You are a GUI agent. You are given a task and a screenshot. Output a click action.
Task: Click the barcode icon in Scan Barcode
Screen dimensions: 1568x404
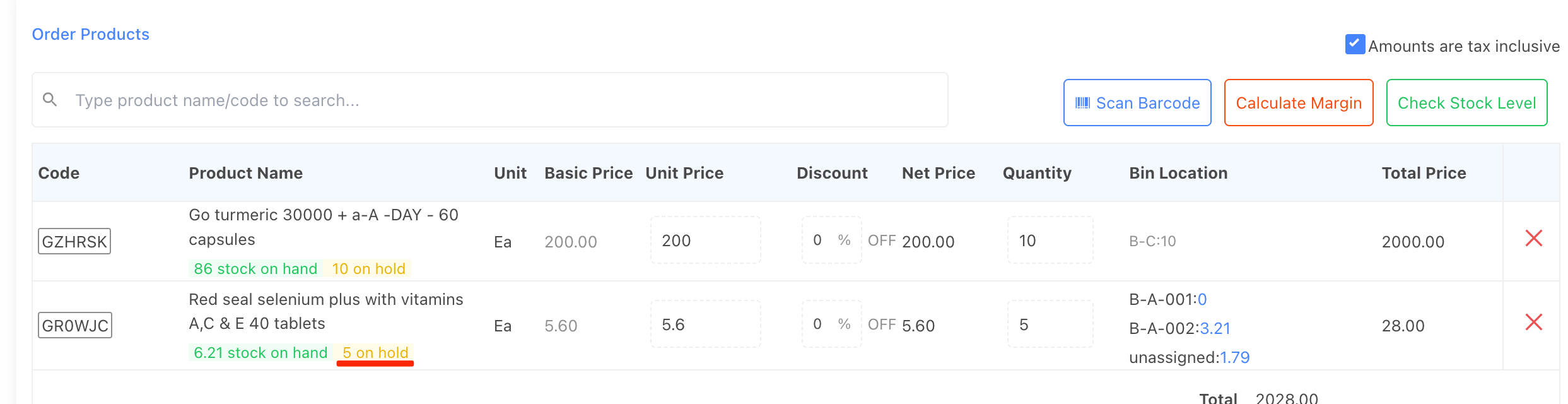[x=1082, y=103]
